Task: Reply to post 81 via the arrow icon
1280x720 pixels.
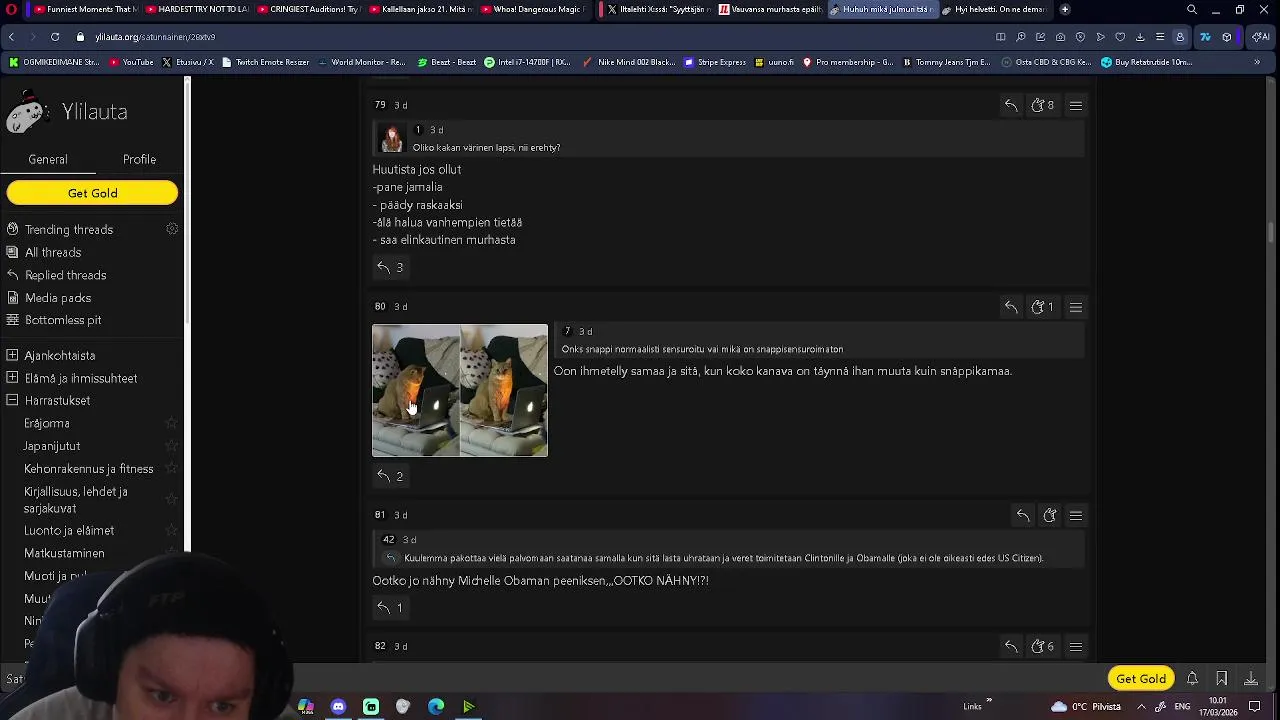Action: pyautogui.click(x=1023, y=515)
